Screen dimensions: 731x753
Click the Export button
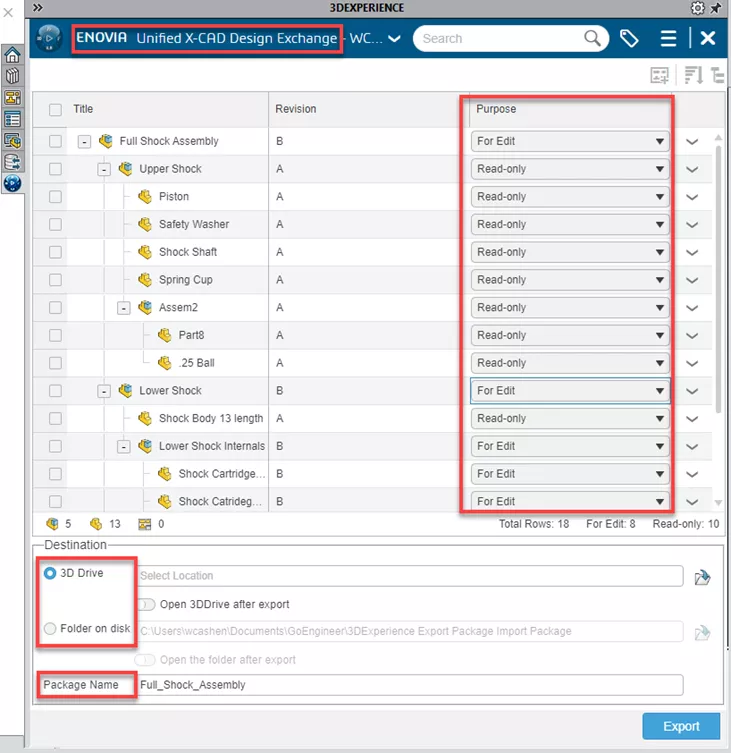pos(682,726)
